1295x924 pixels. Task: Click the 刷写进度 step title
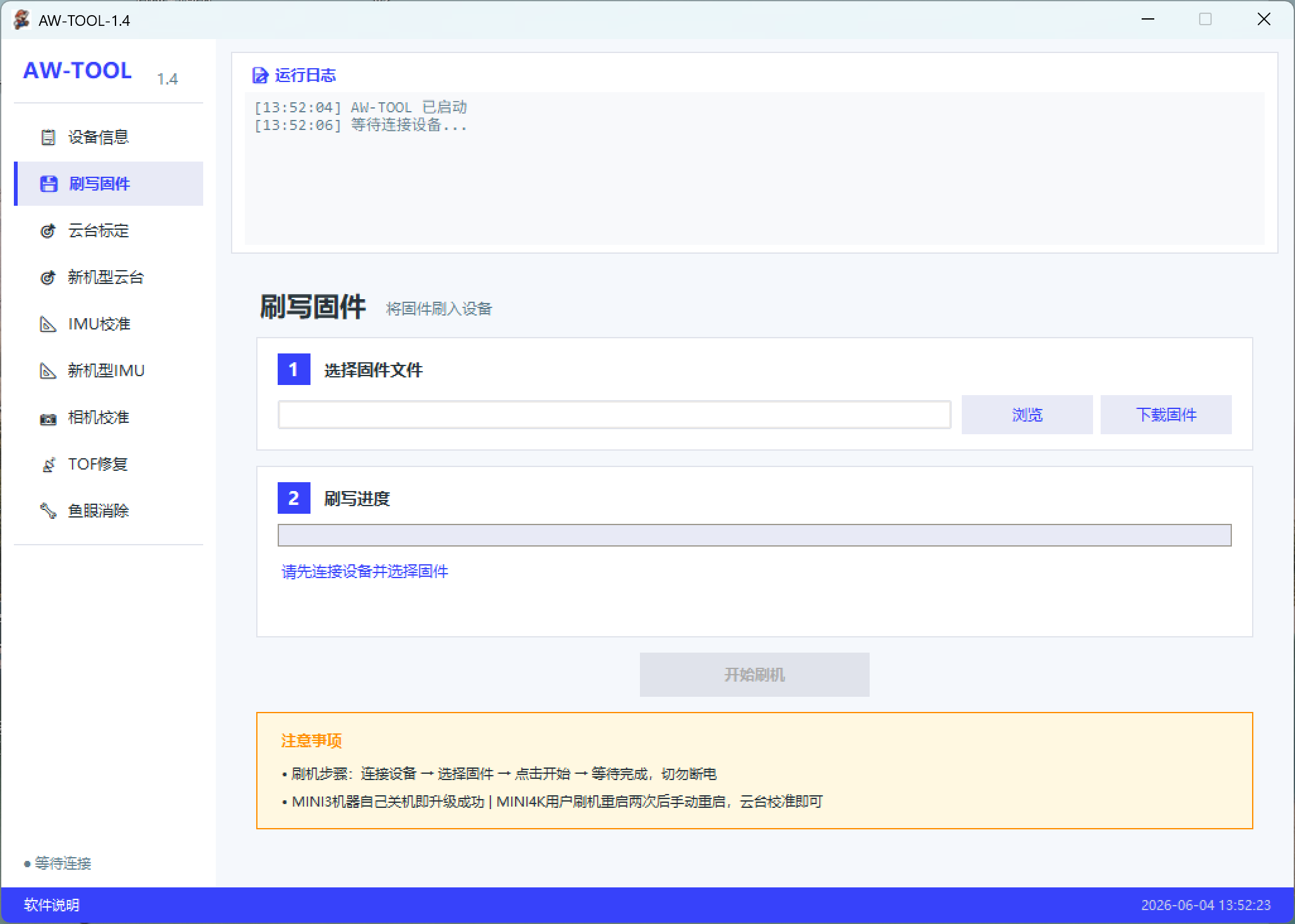pyautogui.click(x=357, y=499)
